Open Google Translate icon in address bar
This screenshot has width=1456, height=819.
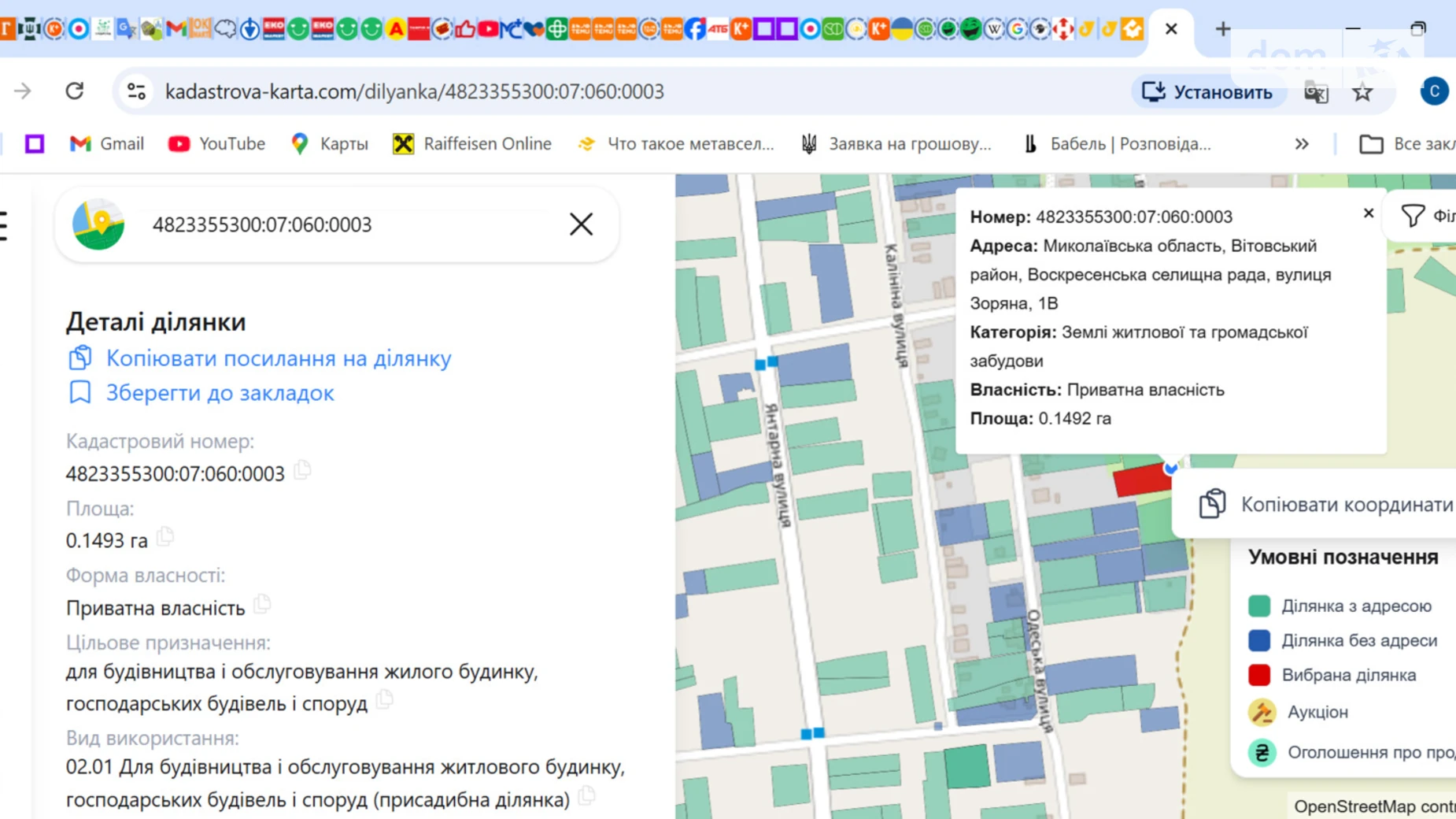coord(1316,92)
